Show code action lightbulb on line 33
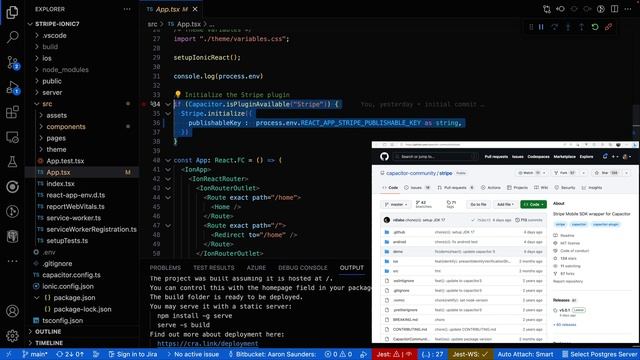This screenshot has width=640, height=360. coord(178,95)
